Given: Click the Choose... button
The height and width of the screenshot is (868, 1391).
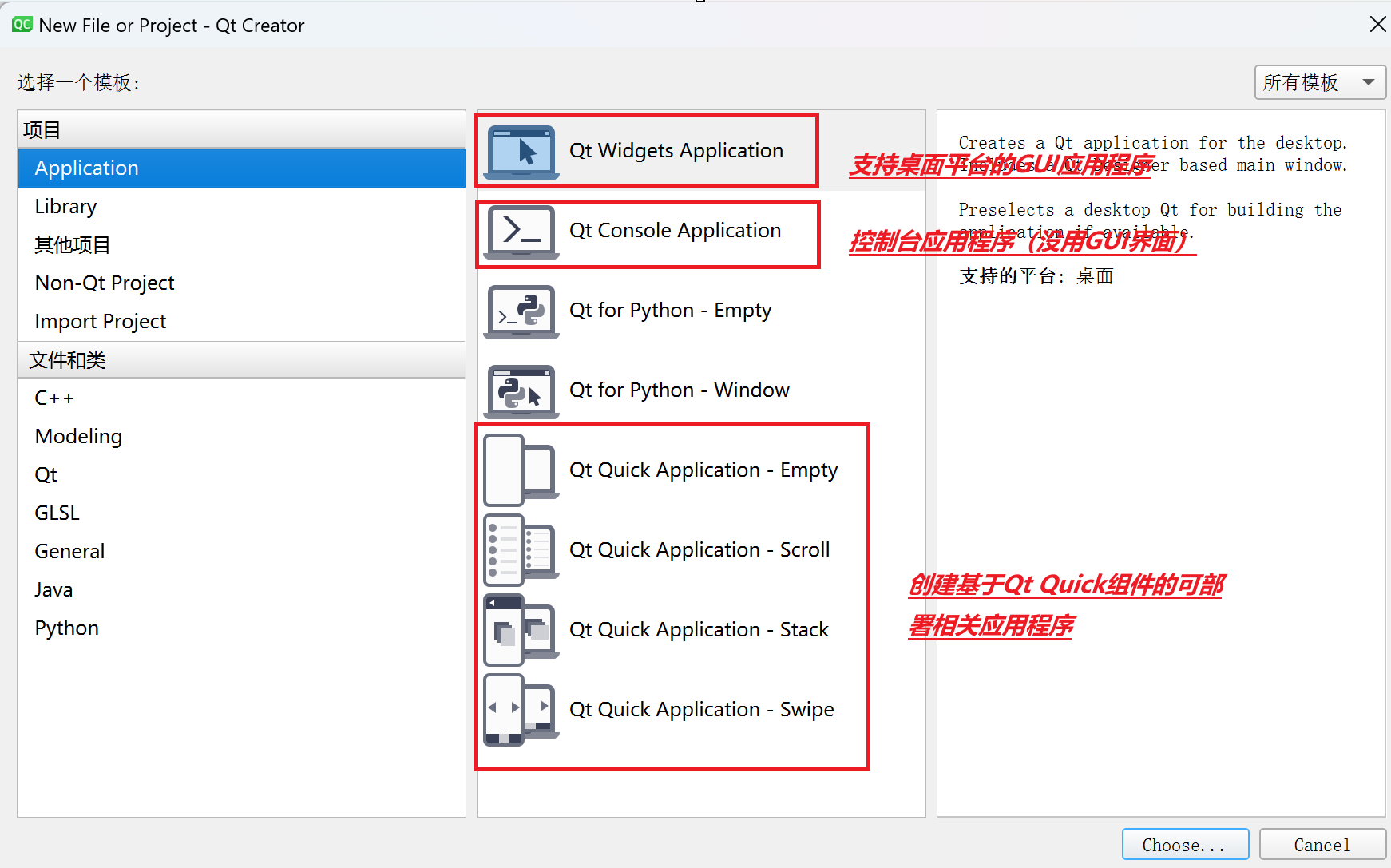Looking at the screenshot, I should [x=1185, y=845].
